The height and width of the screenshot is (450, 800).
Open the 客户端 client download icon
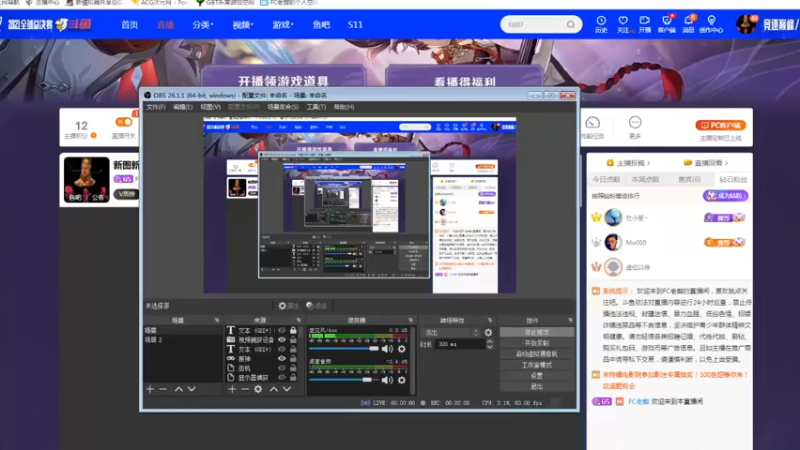666,24
